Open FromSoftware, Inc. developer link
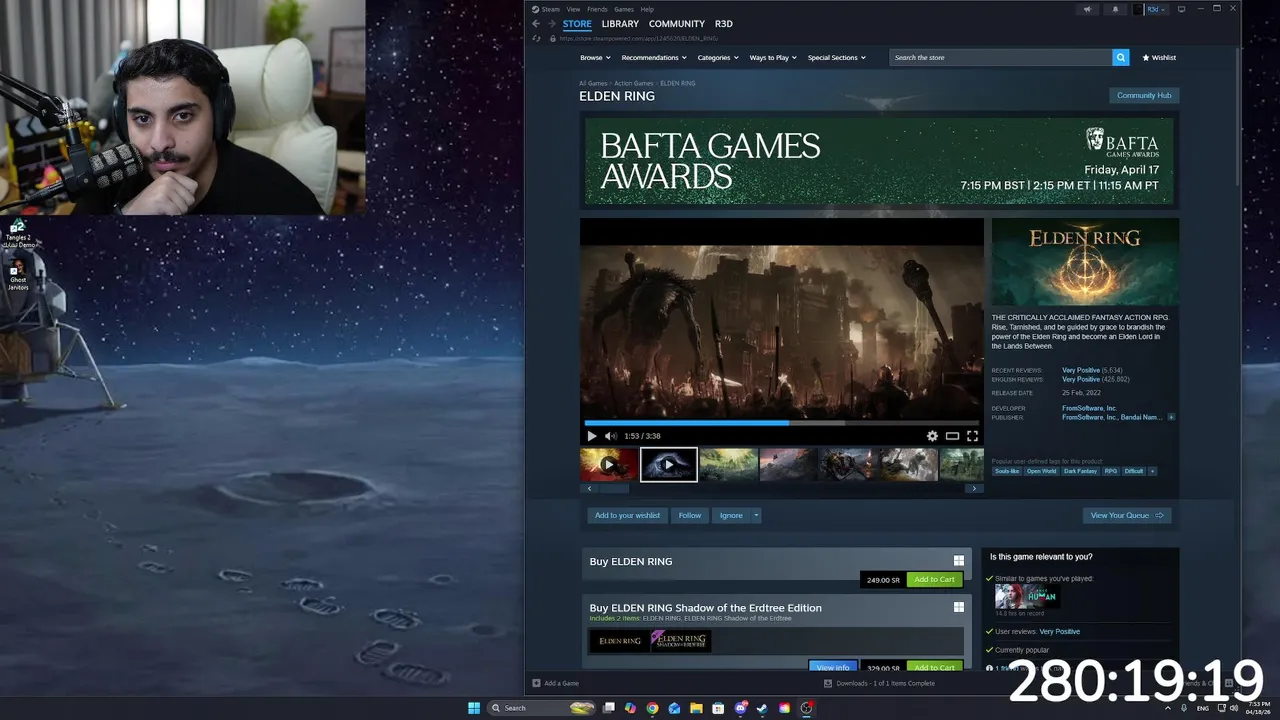Screen dimensions: 1280x720 (x=1089, y=408)
